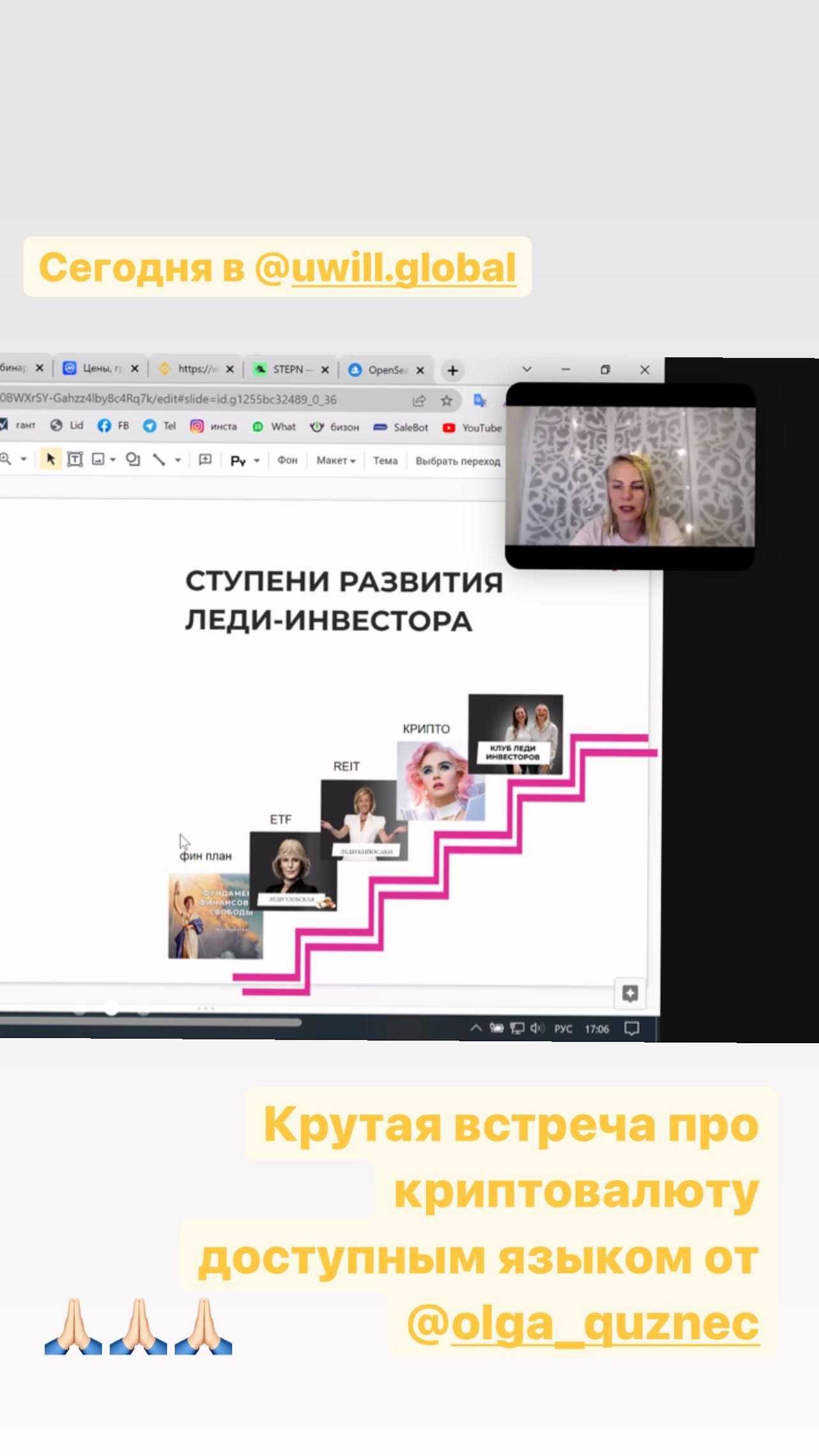The height and width of the screenshot is (1456, 819).
Task: Open the Explore button on slide corner
Action: (x=630, y=993)
